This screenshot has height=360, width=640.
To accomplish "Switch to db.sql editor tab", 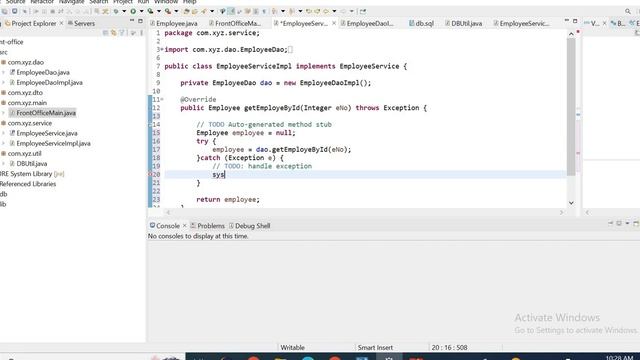I will (422, 23).
